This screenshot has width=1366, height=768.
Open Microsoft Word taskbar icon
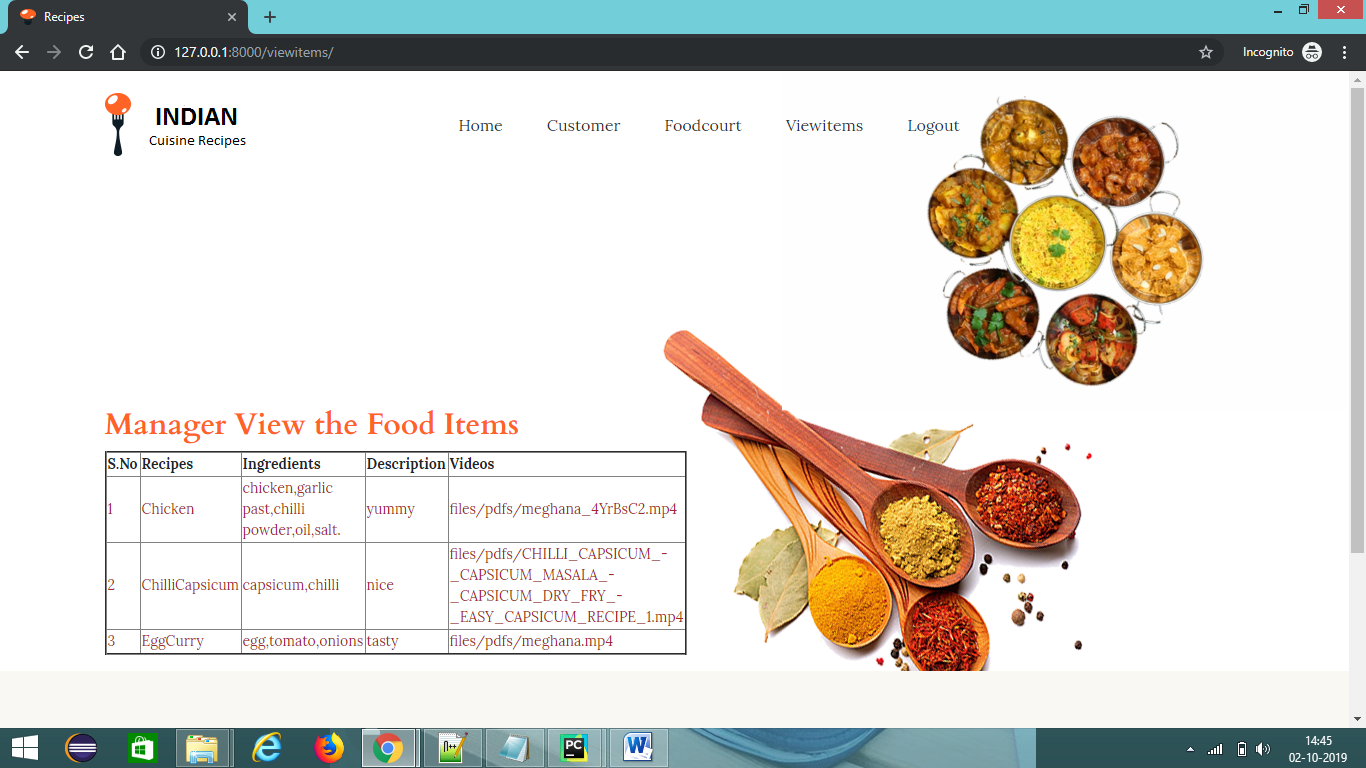638,748
